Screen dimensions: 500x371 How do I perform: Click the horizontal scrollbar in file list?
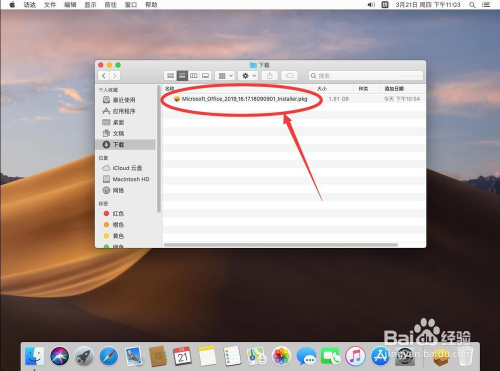[281, 245]
